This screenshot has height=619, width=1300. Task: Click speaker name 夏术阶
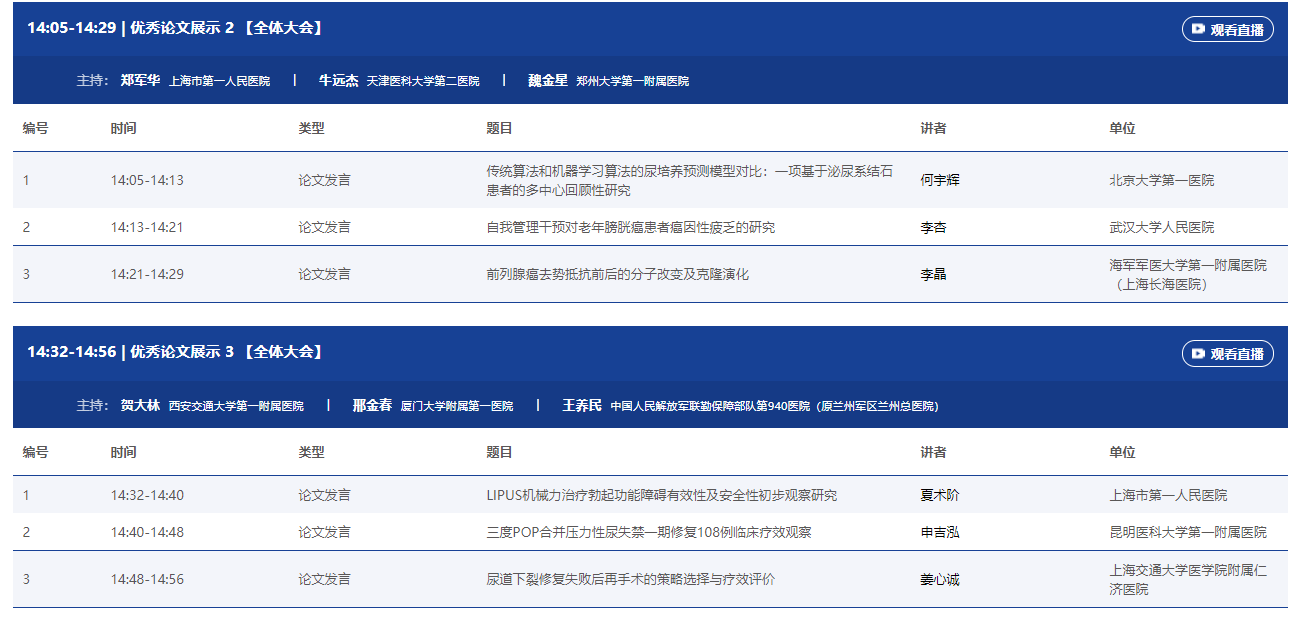click(940, 495)
